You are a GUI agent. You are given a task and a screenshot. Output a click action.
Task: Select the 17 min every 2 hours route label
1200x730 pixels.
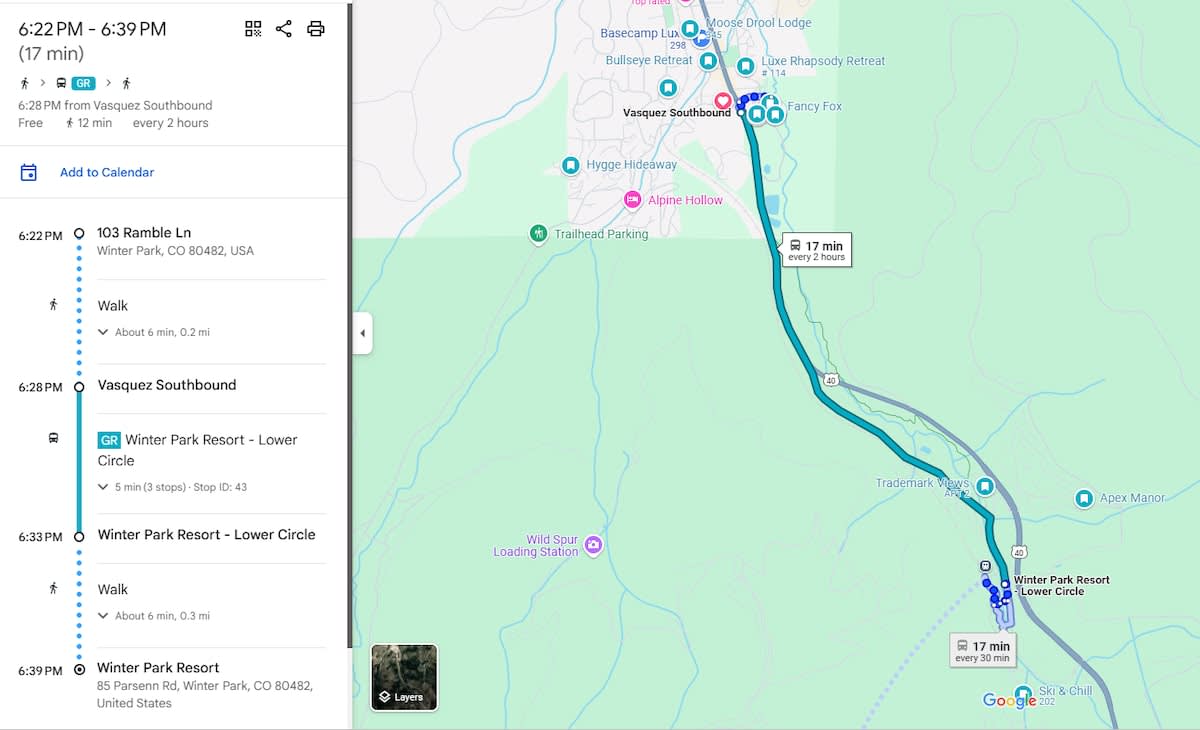coord(816,250)
